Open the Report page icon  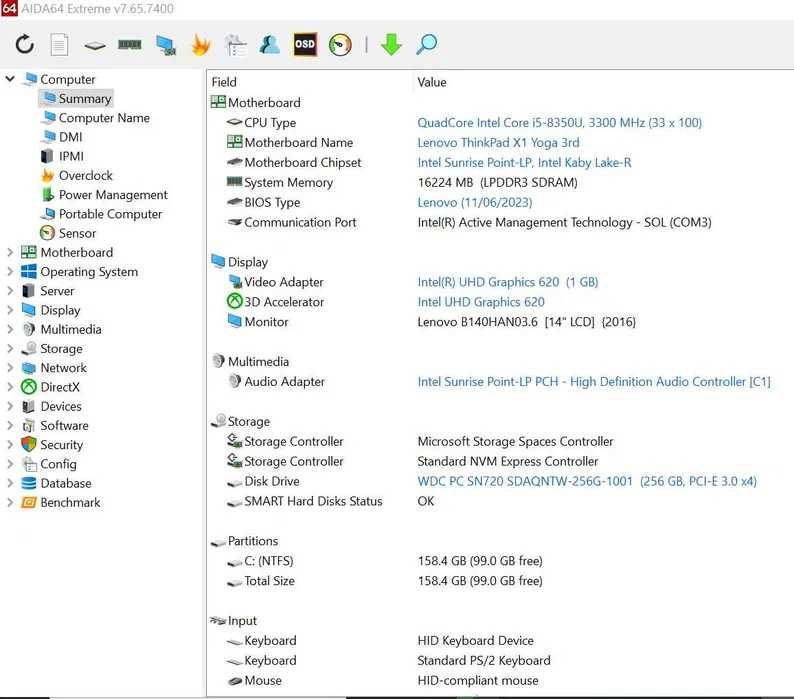59,45
